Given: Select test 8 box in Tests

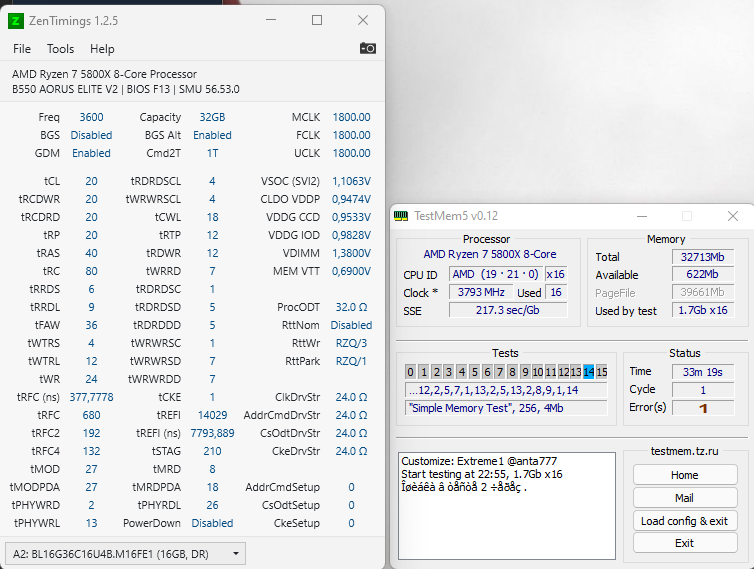Looking at the screenshot, I should pos(513,372).
